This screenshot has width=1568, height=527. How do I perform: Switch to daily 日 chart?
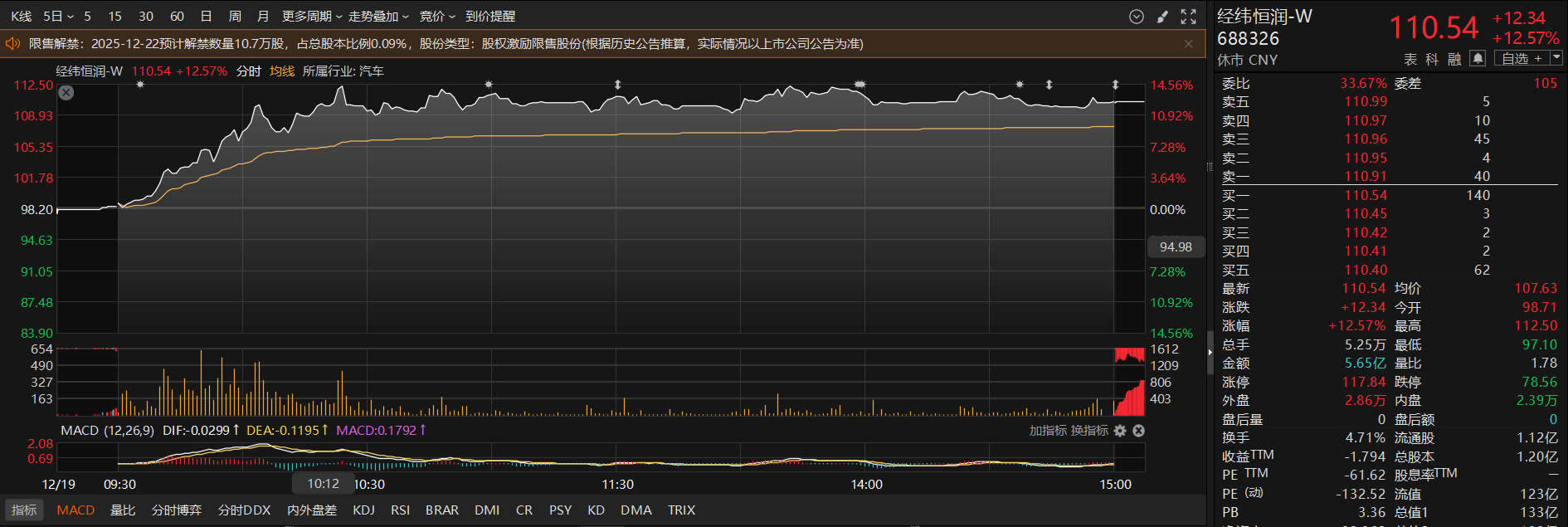pos(206,17)
